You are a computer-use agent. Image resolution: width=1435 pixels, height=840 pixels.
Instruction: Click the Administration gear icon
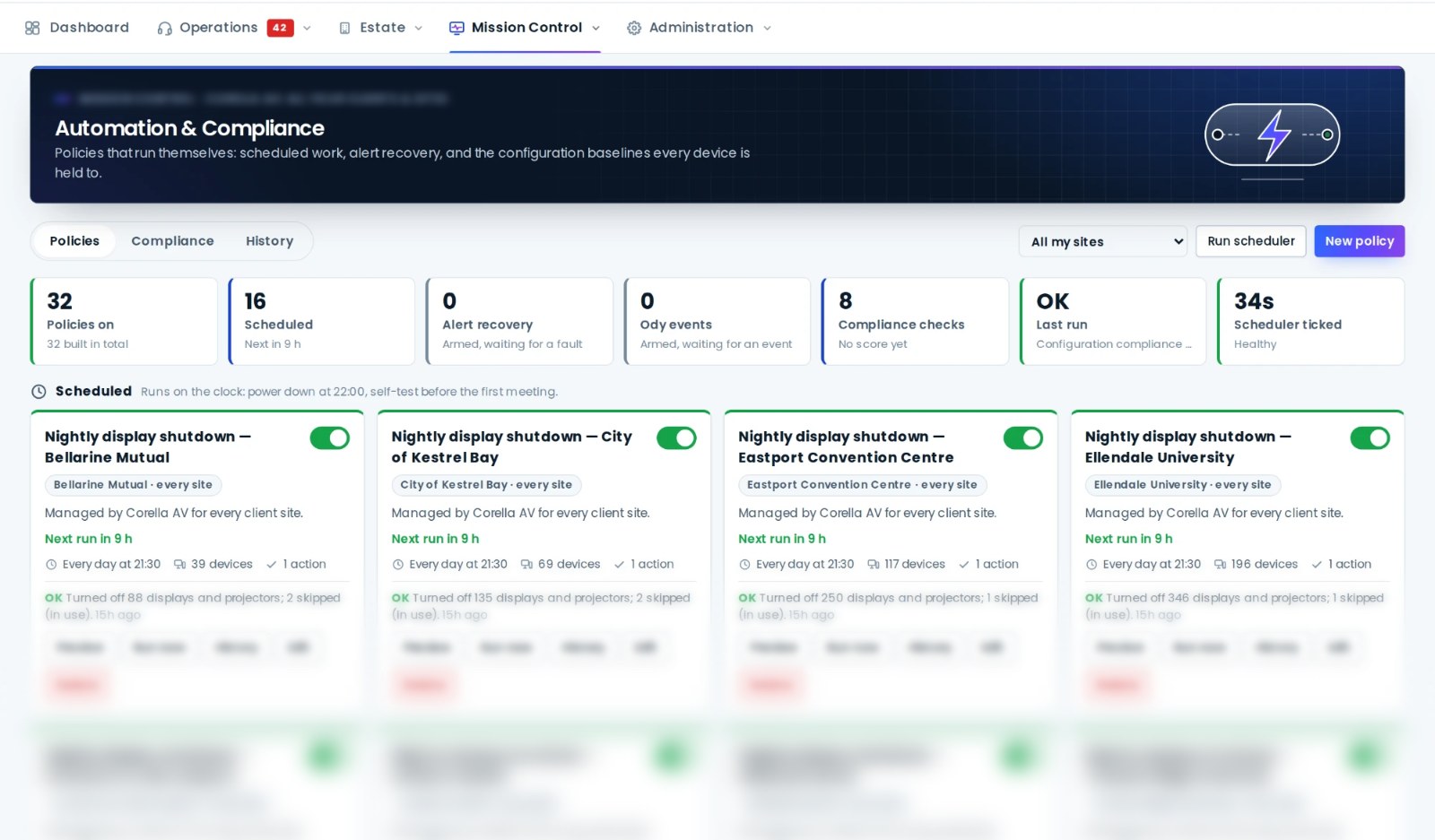coord(634,28)
